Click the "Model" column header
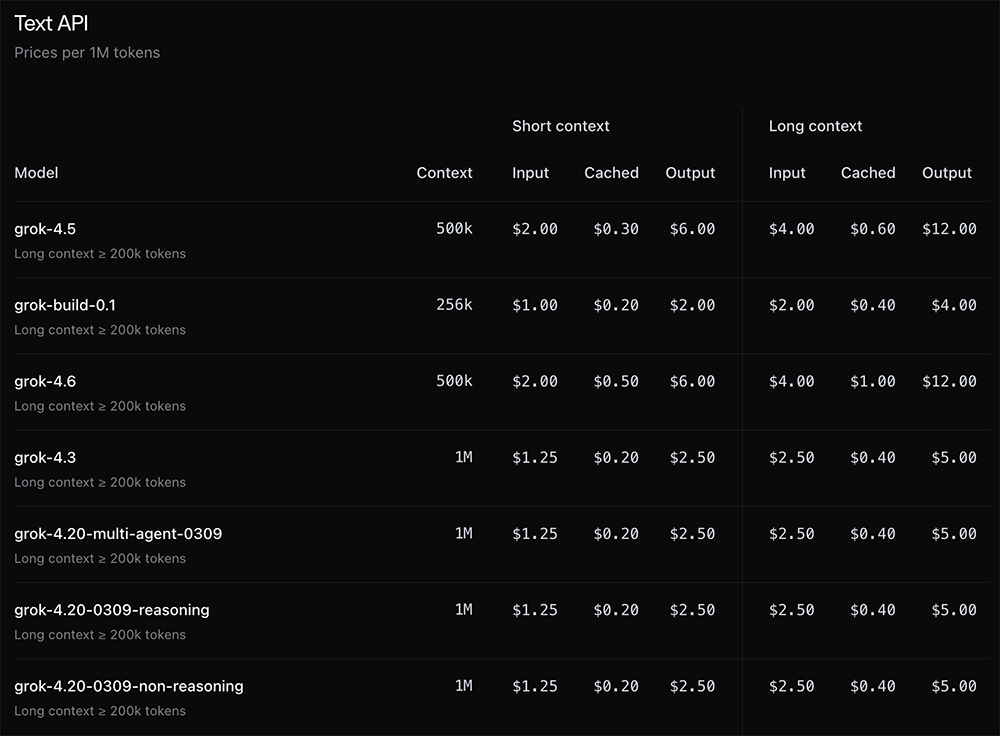Screen dimensions: 1000x736 [x=36, y=173]
